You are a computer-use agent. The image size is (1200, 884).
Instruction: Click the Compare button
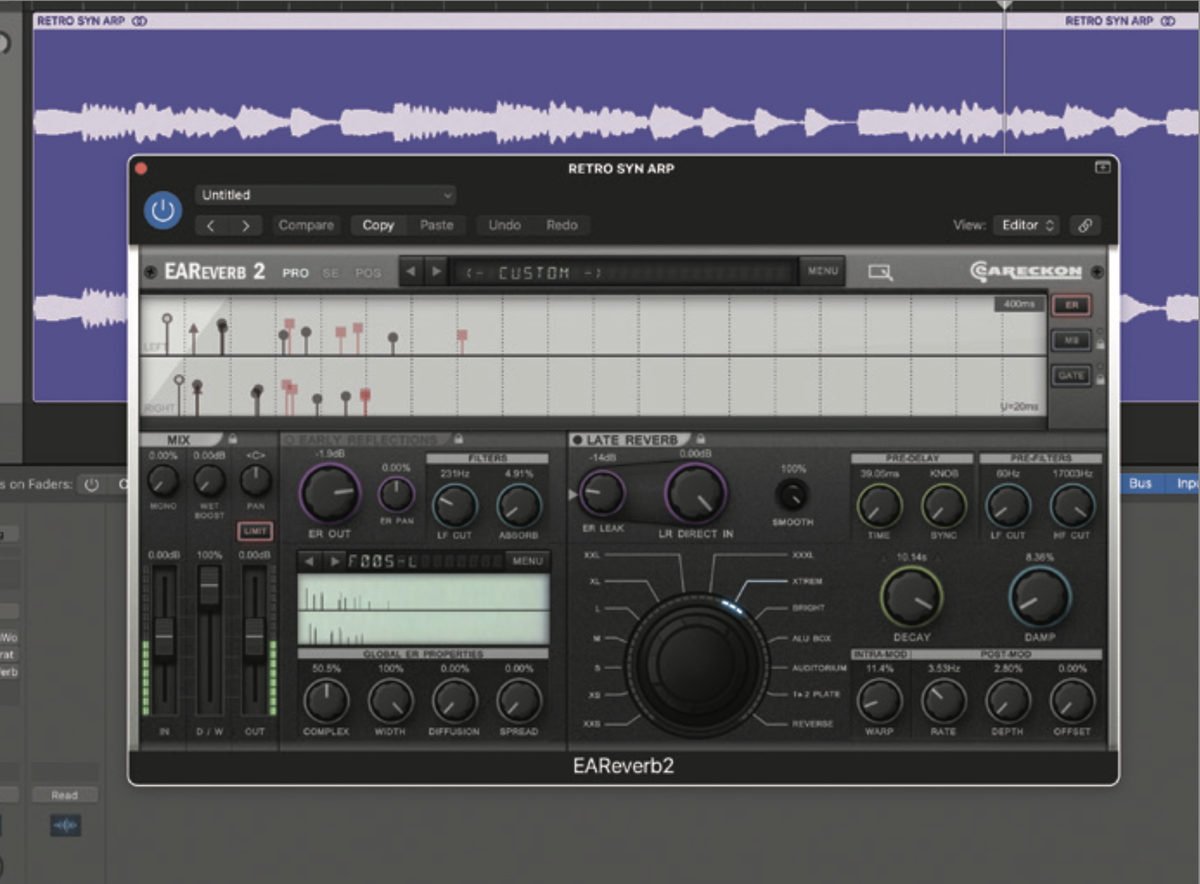306,225
